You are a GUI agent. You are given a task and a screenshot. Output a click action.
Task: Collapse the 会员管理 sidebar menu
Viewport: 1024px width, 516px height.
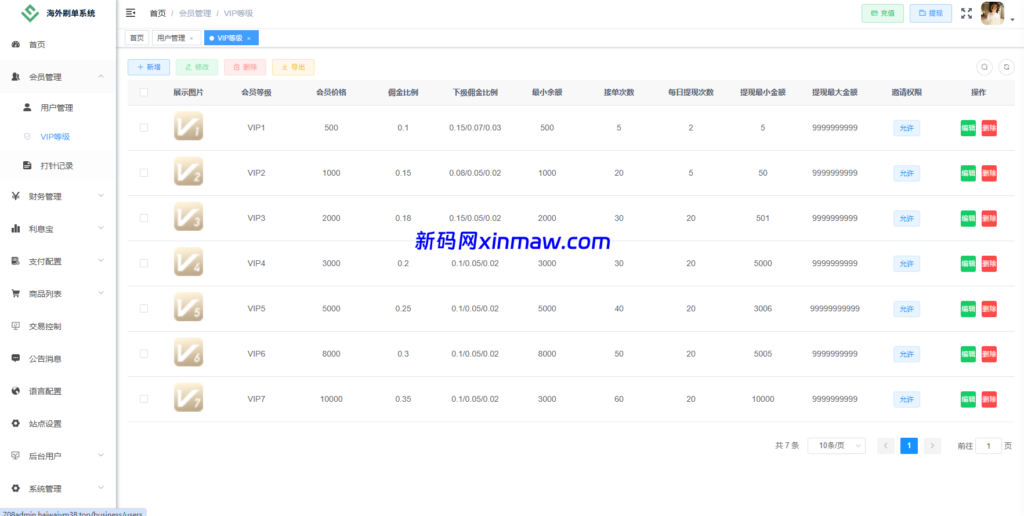(58, 76)
